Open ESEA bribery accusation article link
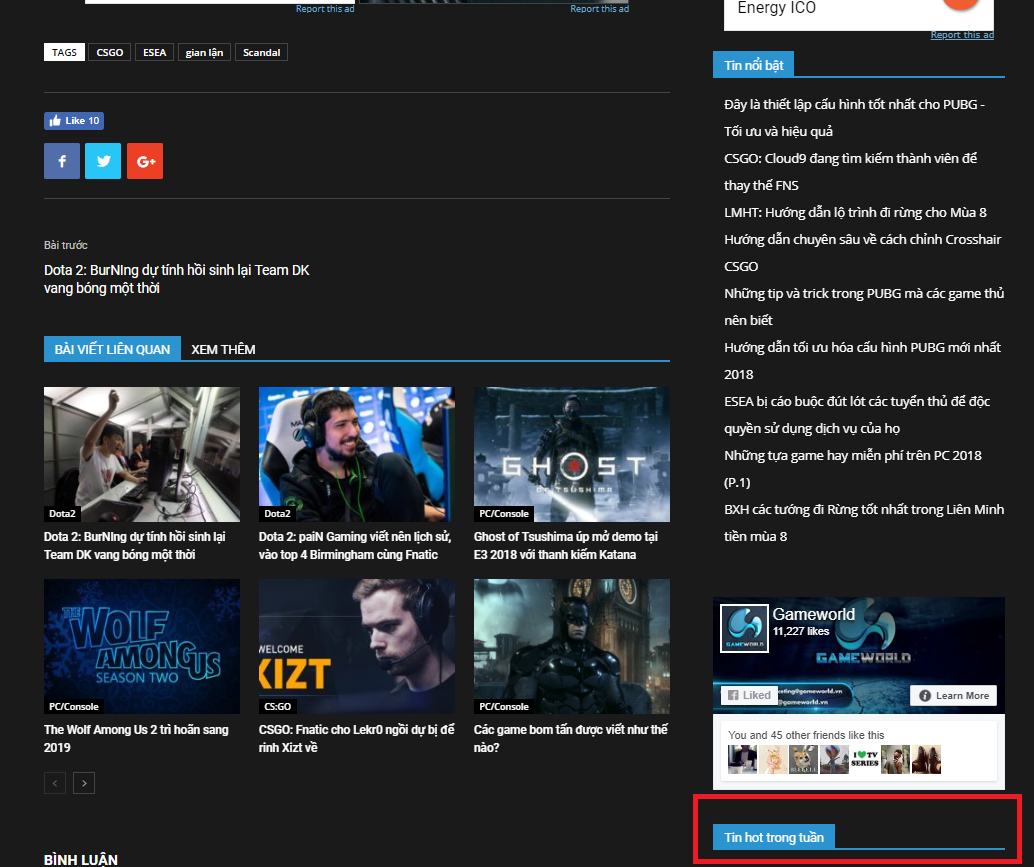Image resolution: width=1034 pixels, height=867 pixels. point(857,415)
